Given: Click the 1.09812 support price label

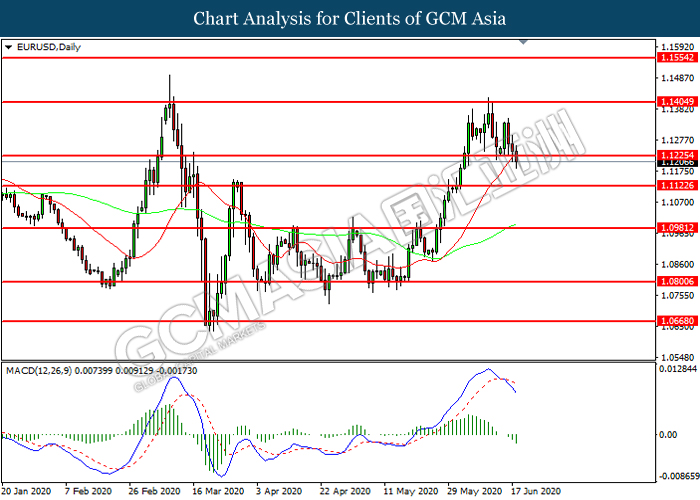Looking at the screenshot, I should (x=677, y=228).
